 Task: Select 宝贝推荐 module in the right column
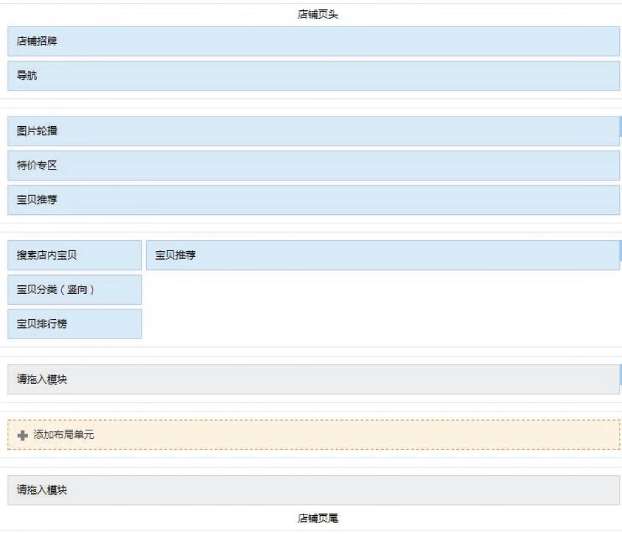(382, 255)
